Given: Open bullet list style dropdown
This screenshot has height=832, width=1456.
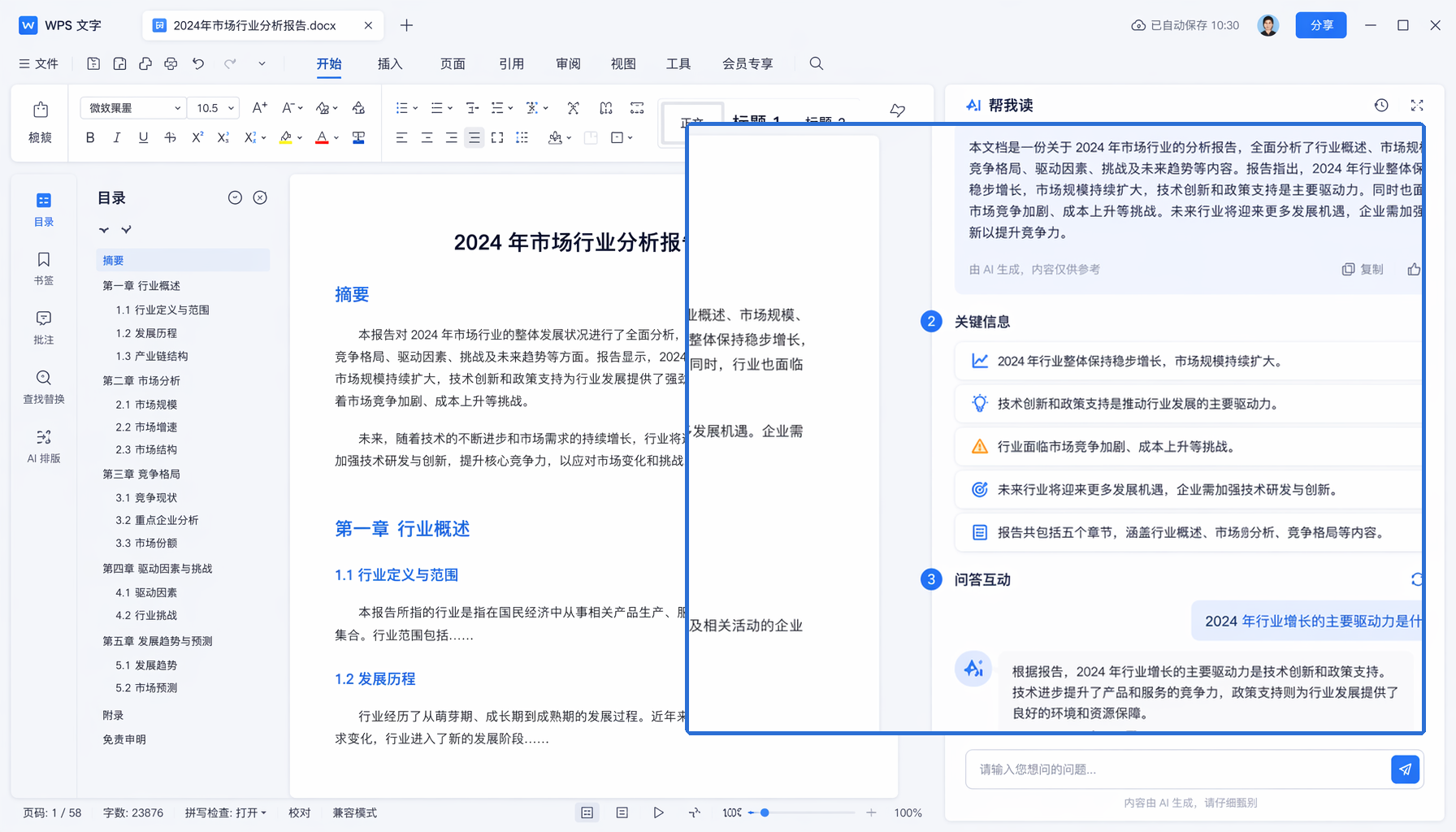Looking at the screenshot, I should tap(415, 108).
